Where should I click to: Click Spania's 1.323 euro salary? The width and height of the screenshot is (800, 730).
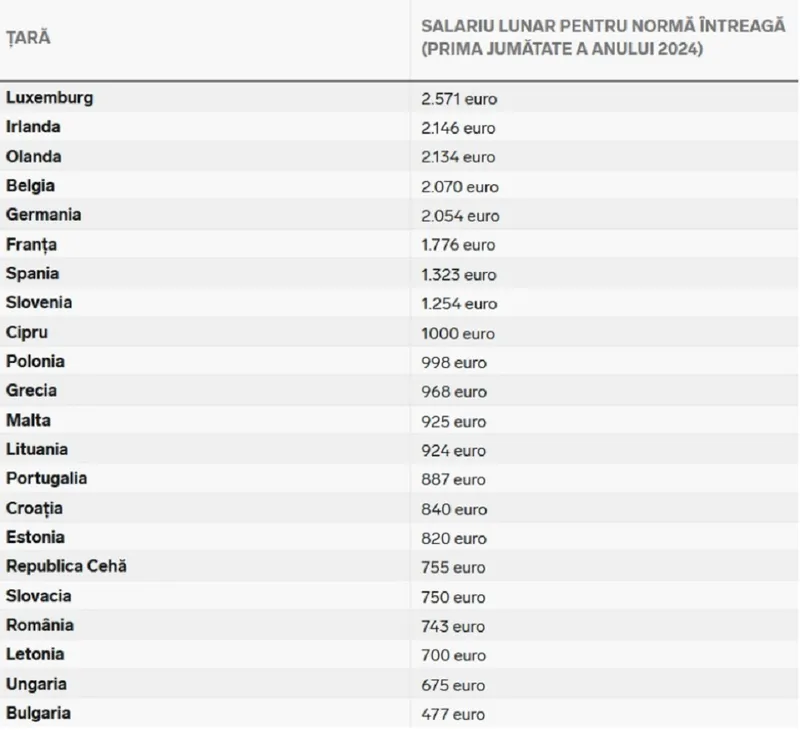[x=459, y=274]
